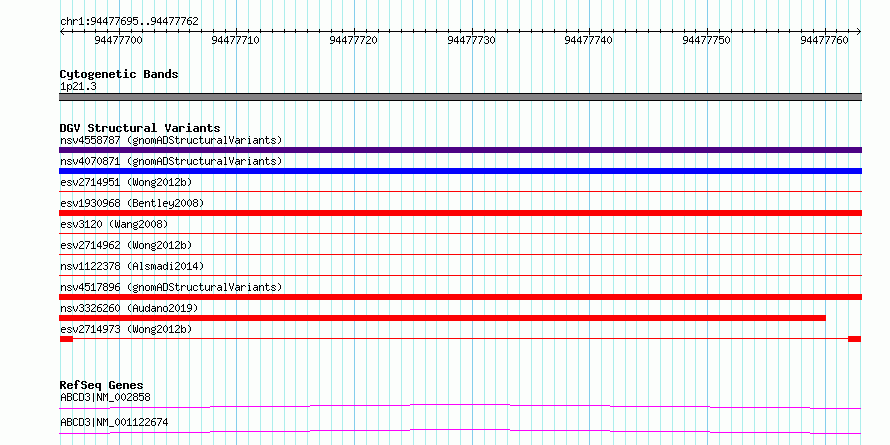Click the dark purple nsv4558787 variant bar

(x=460, y=150)
